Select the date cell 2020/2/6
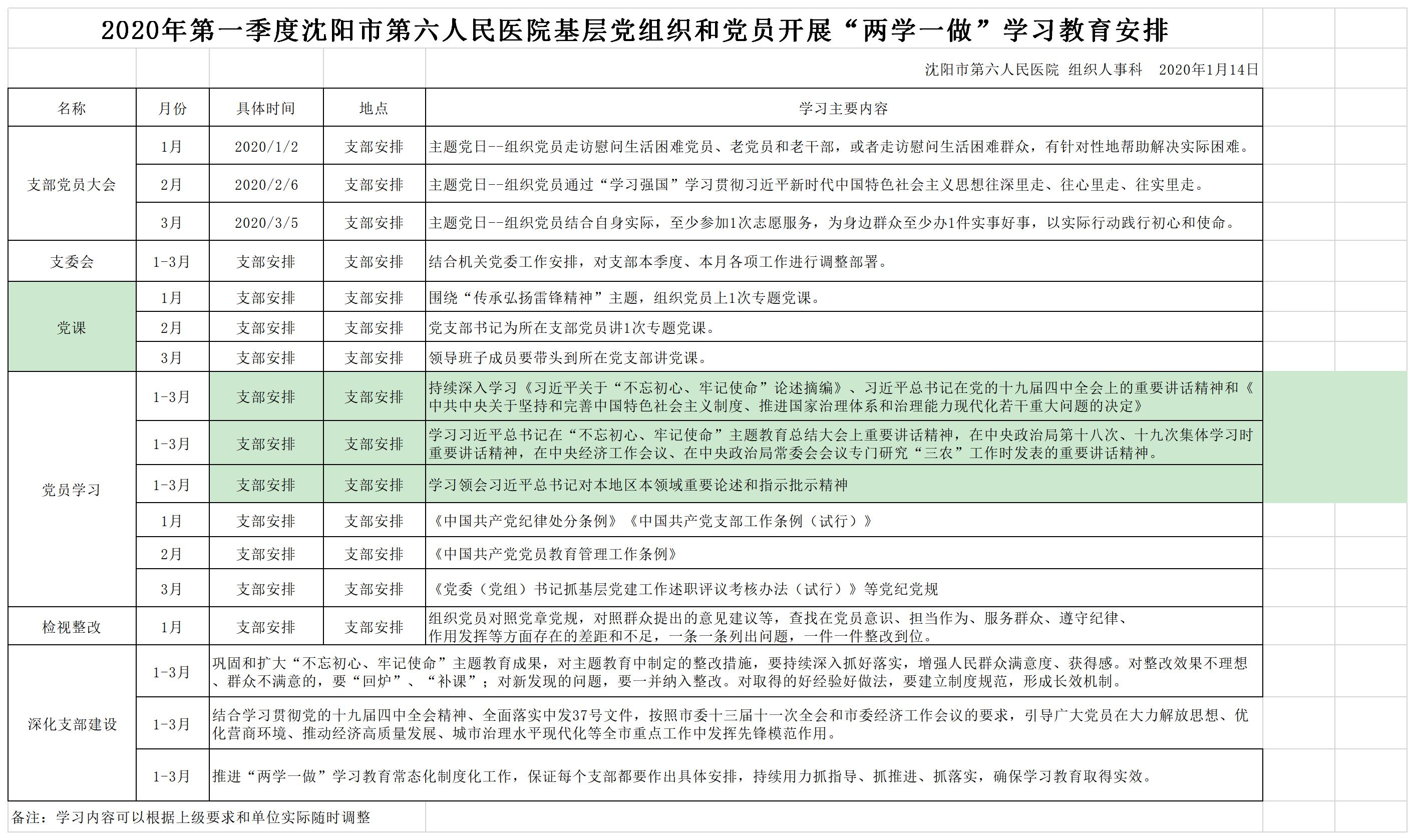This screenshot has height=840, width=1415. click(x=266, y=185)
